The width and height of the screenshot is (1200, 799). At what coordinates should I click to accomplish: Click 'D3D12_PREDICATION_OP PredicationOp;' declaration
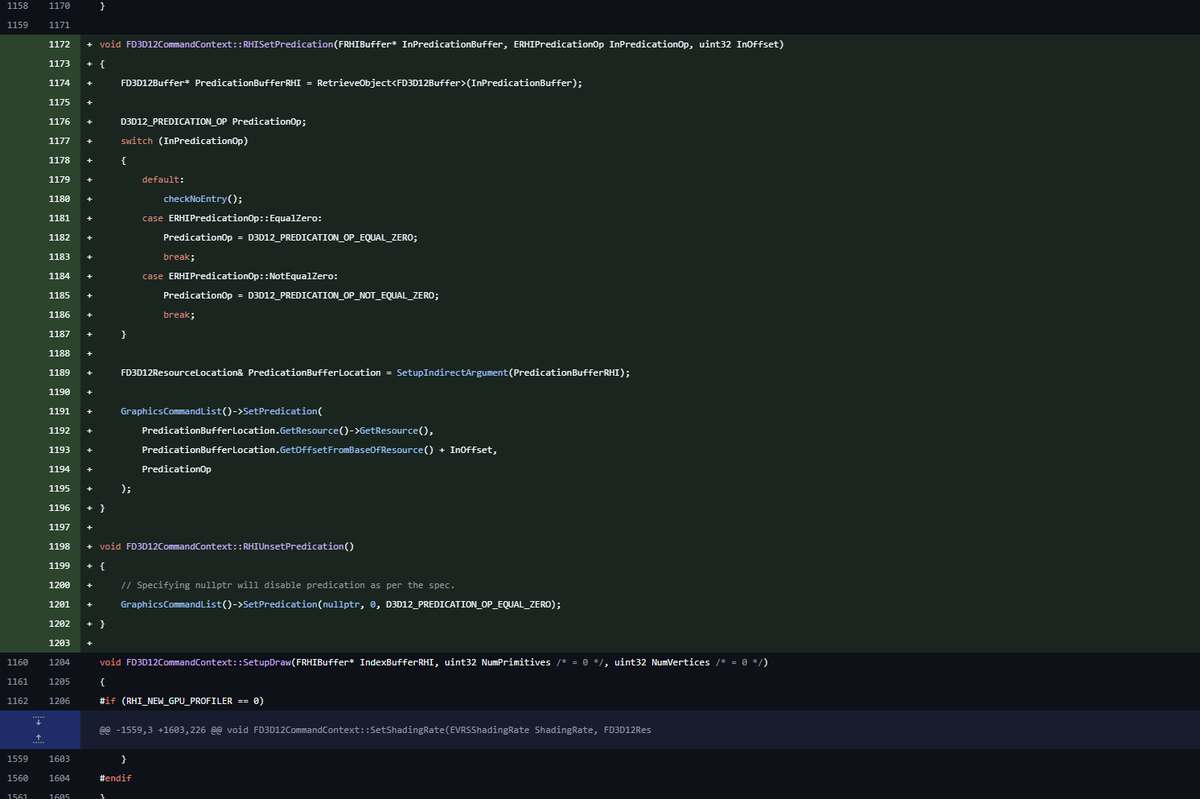click(x=213, y=122)
